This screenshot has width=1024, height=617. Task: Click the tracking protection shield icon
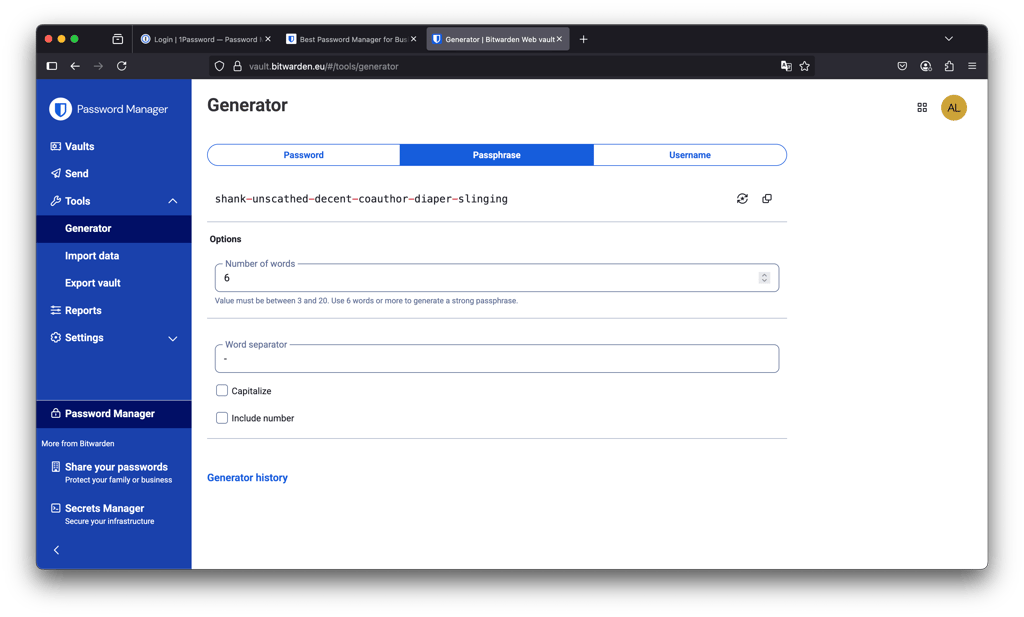[x=219, y=66]
